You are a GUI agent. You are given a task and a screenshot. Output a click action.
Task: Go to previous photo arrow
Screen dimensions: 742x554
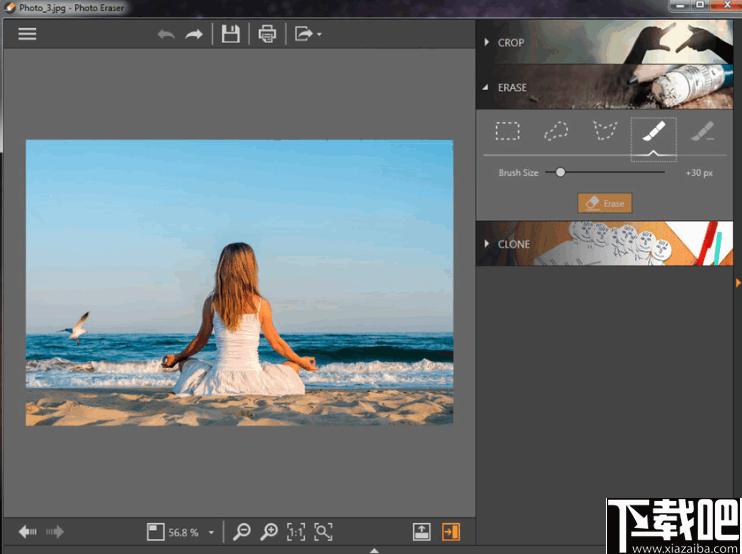27,532
